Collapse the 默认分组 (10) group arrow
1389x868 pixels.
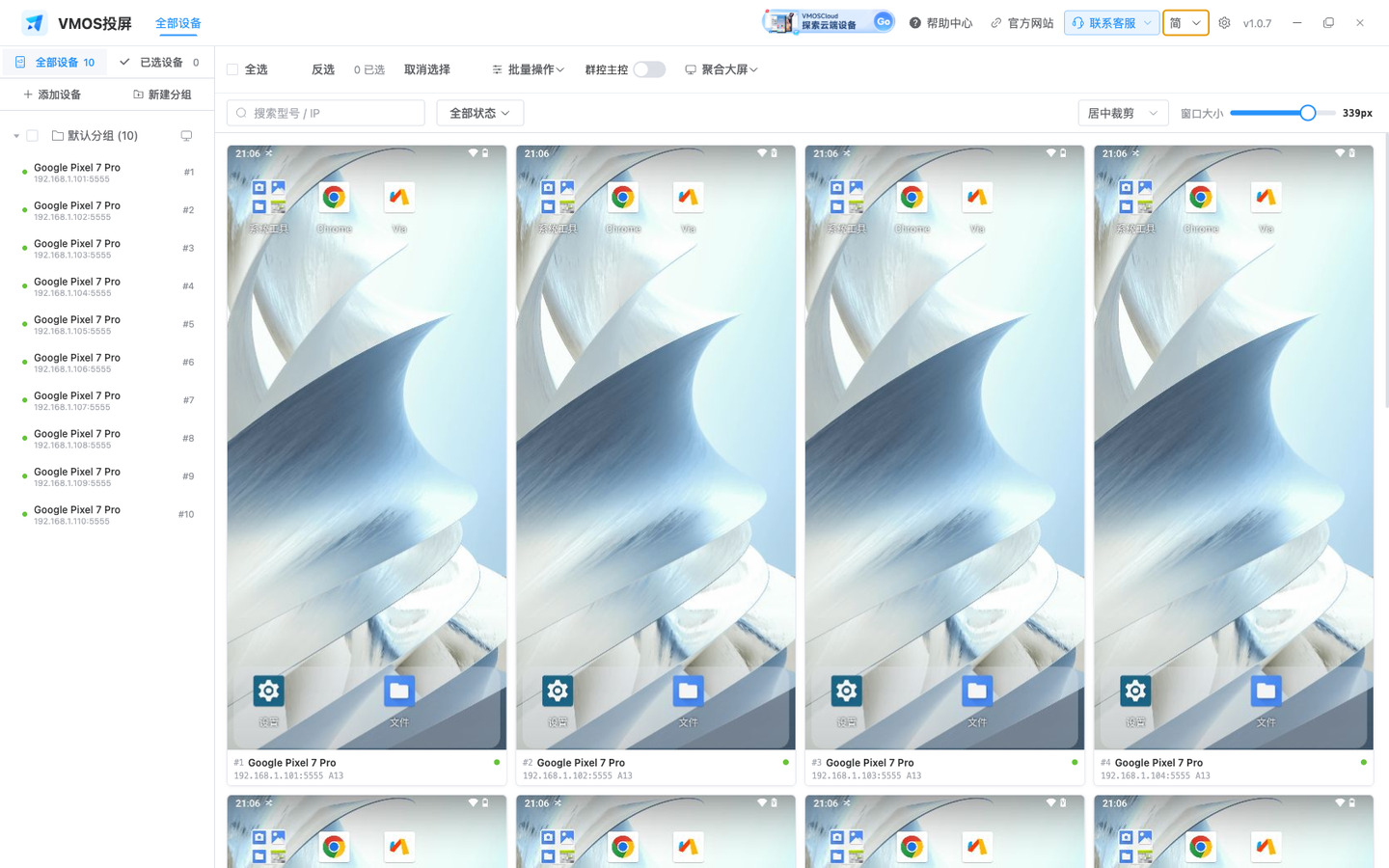tap(16, 136)
